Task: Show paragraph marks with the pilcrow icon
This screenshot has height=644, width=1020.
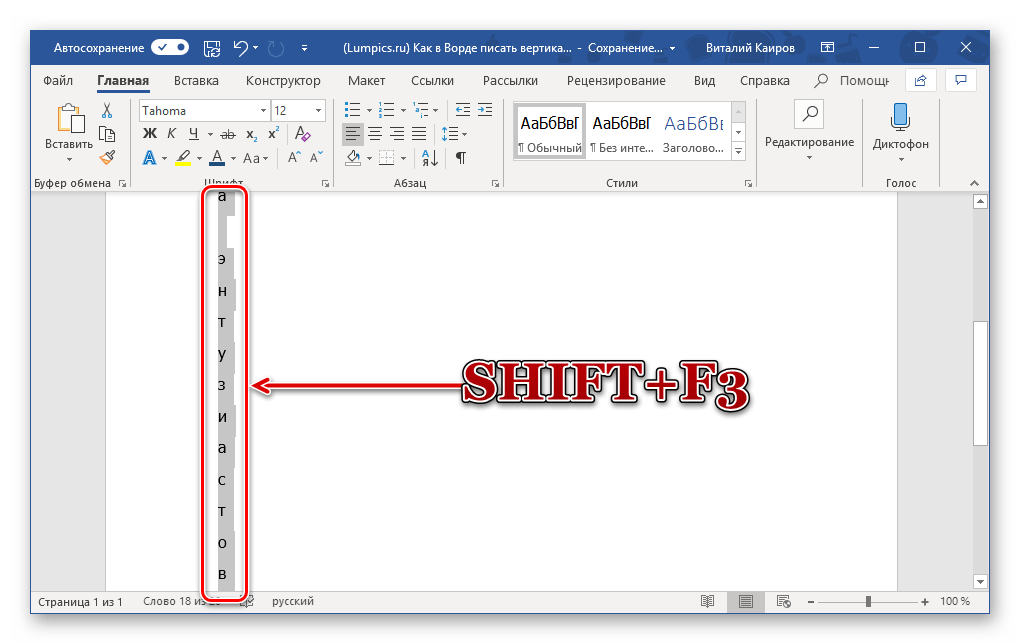Action: [x=460, y=157]
